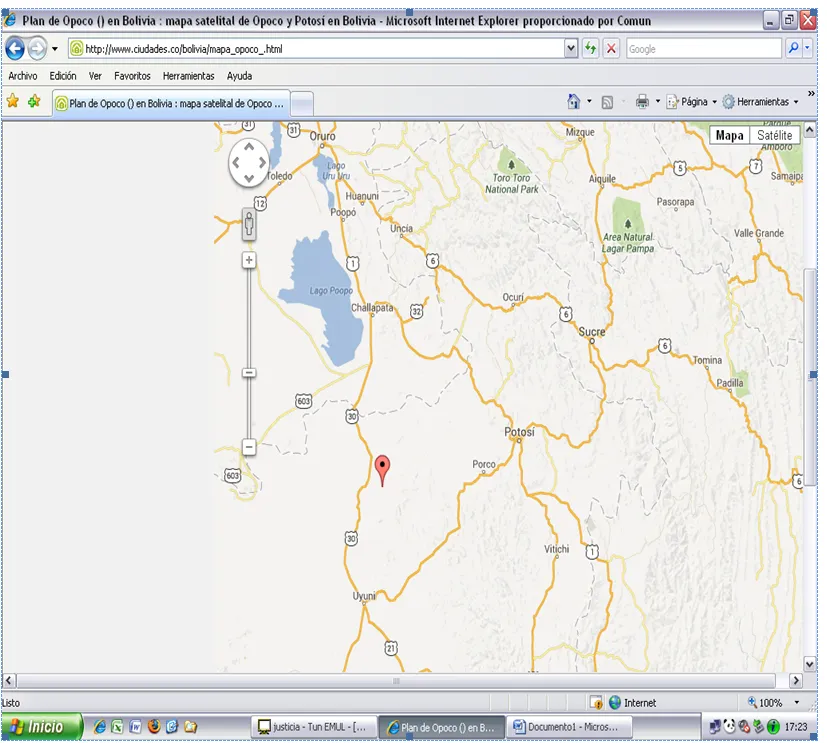Go back to the previous page
The height and width of the screenshot is (743, 827).
click(15, 49)
